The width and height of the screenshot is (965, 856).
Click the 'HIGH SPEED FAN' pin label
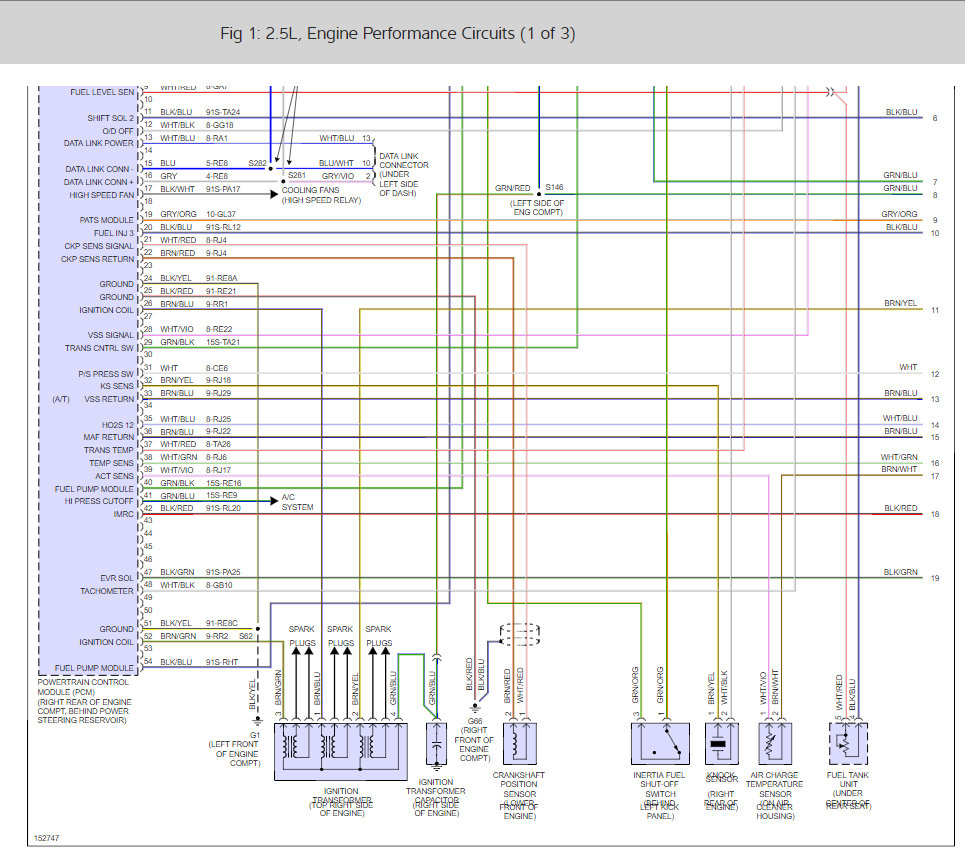point(102,195)
